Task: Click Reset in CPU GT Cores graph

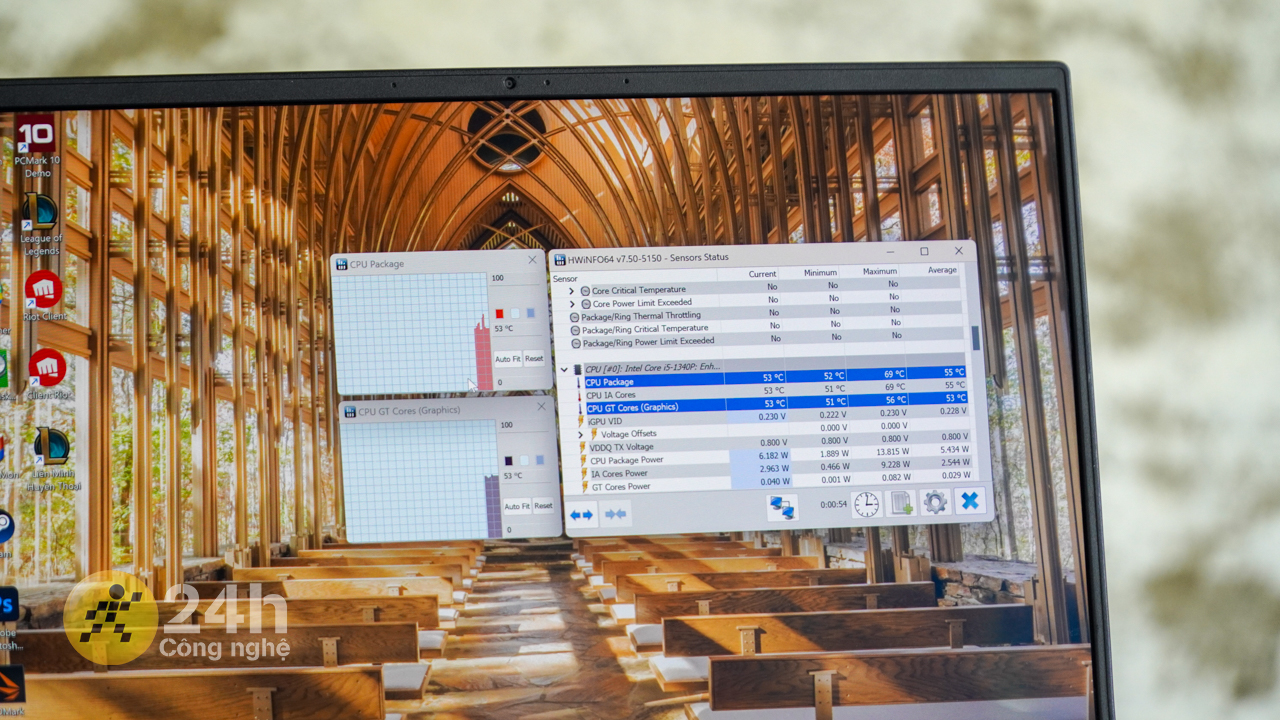Action: (x=543, y=506)
